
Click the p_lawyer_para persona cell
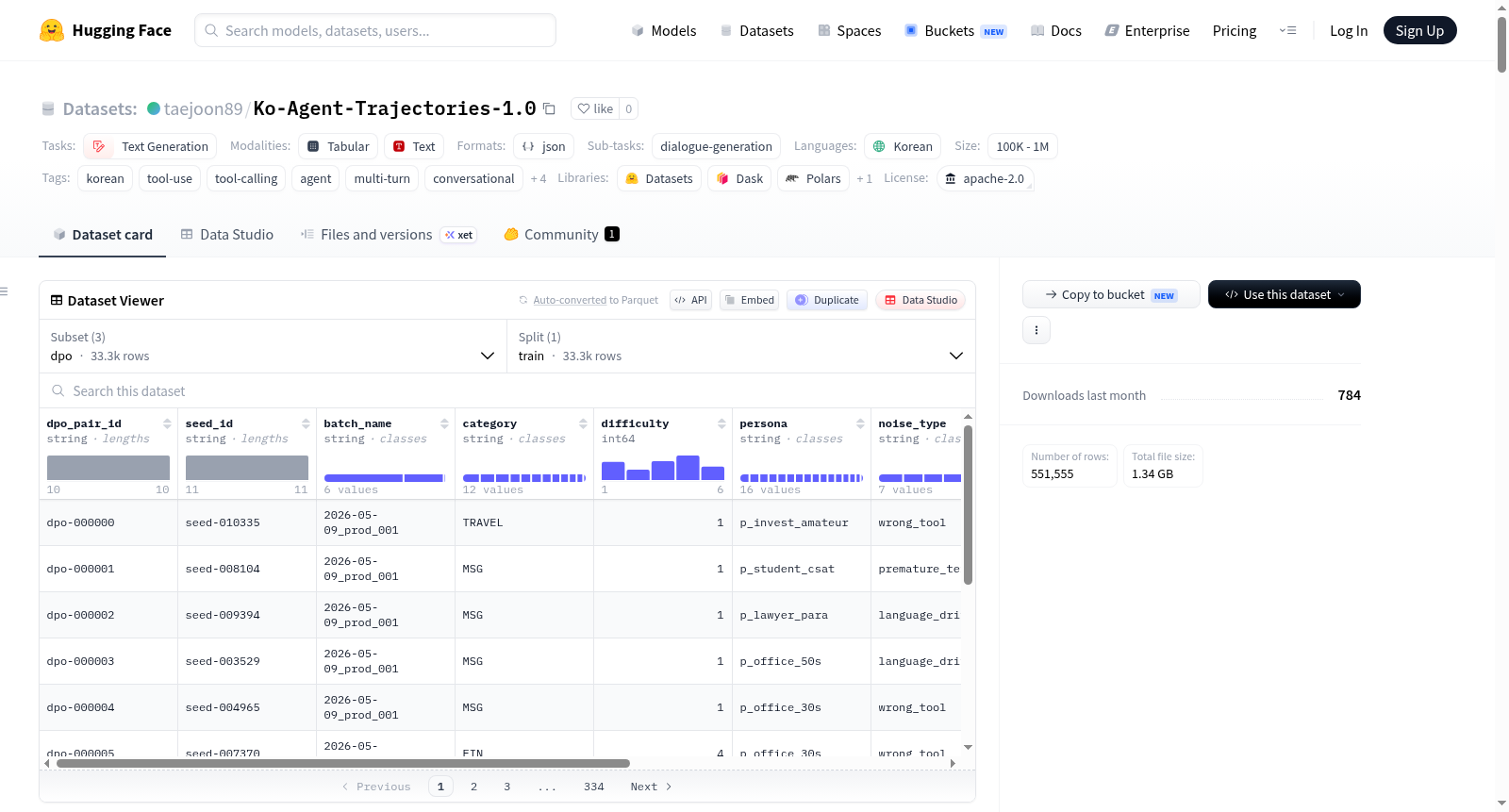[x=801, y=615]
